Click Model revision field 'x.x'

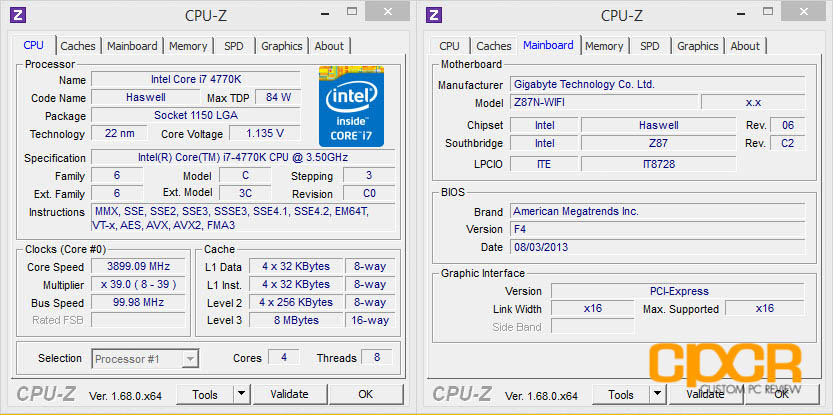point(753,102)
